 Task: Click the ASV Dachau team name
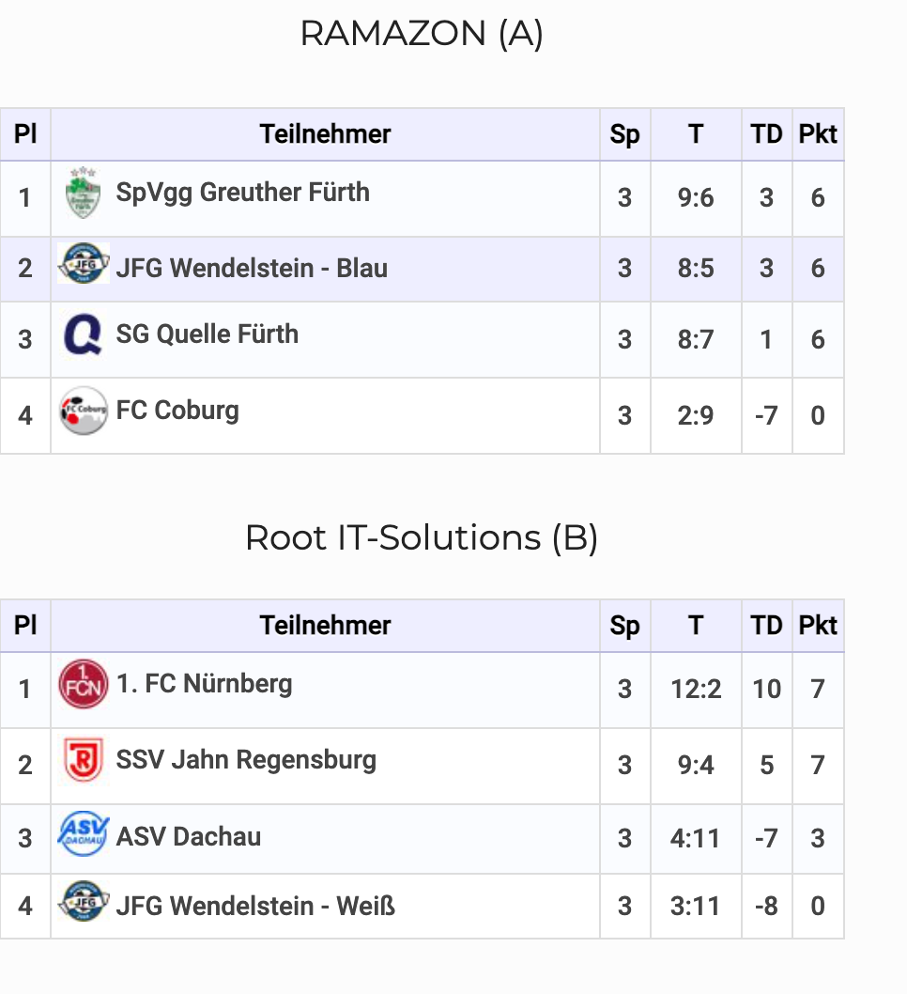coord(188,836)
